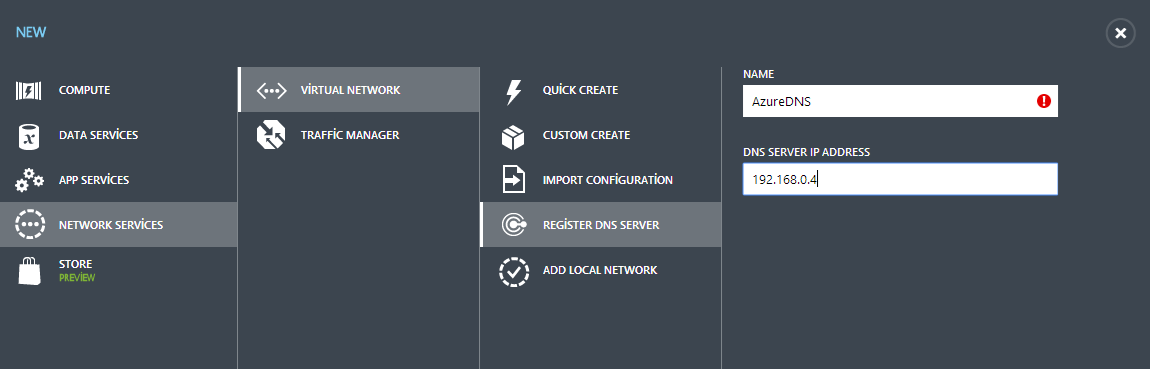Click the Network Services dotted circle icon

(29, 224)
